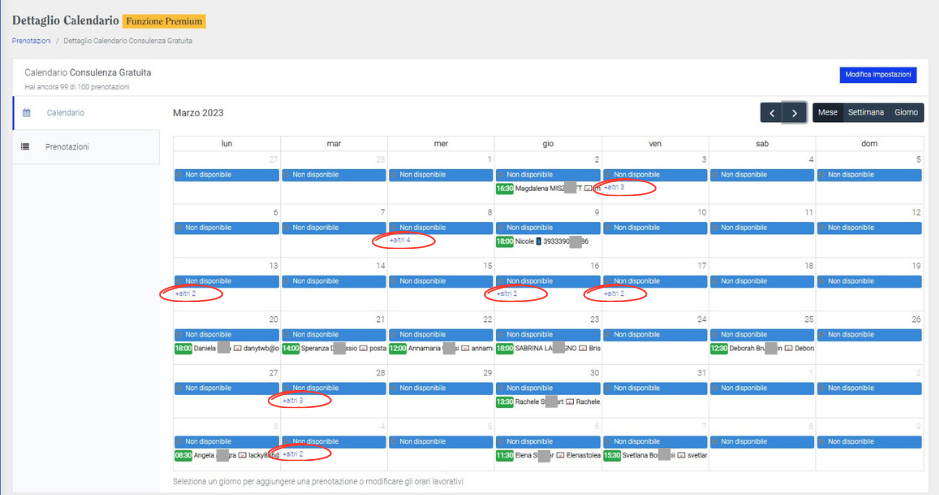The image size is (939, 495).
Task: Switch calendar to Mese view
Action: point(828,113)
